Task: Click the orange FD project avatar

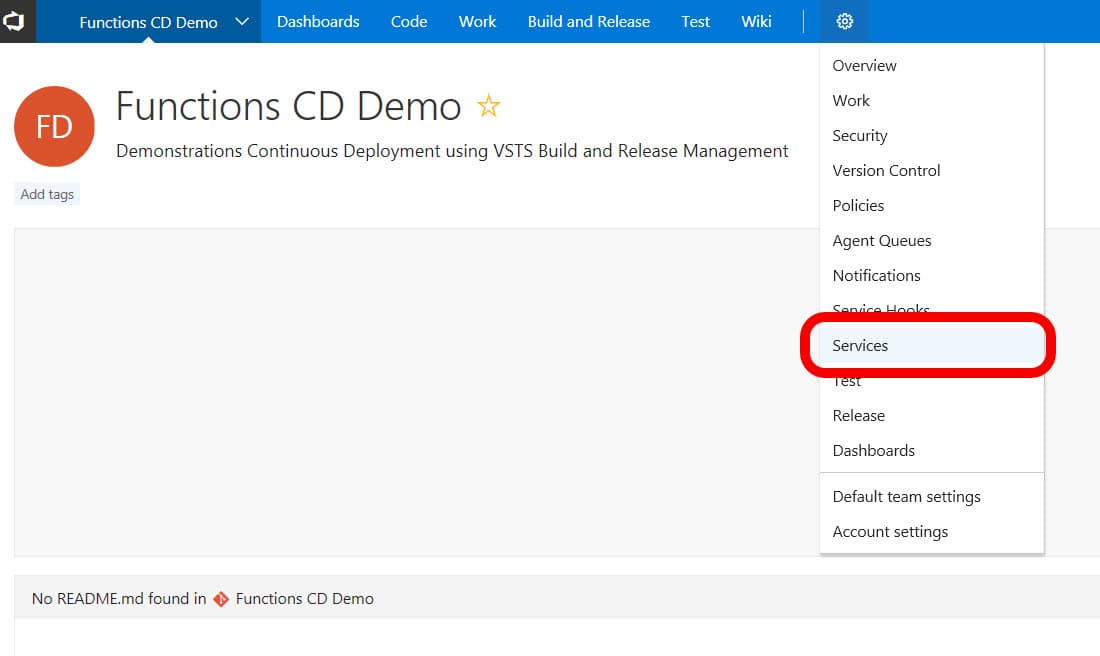Action: coord(54,126)
